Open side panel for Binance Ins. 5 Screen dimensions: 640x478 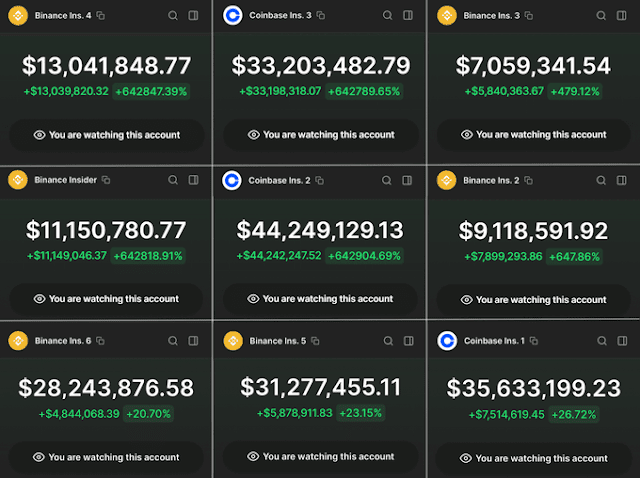click(x=409, y=341)
